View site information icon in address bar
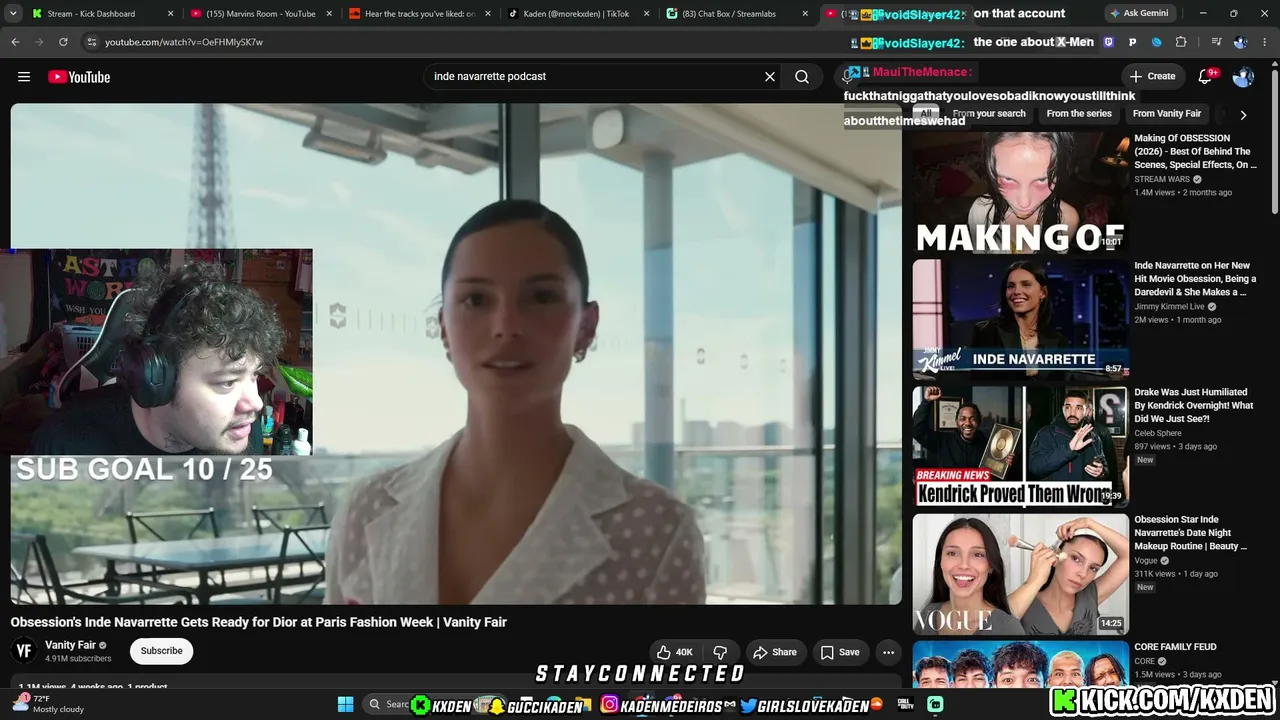Image resolution: width=1280 pixels, height=720 pixels. (x=91, y=42)
